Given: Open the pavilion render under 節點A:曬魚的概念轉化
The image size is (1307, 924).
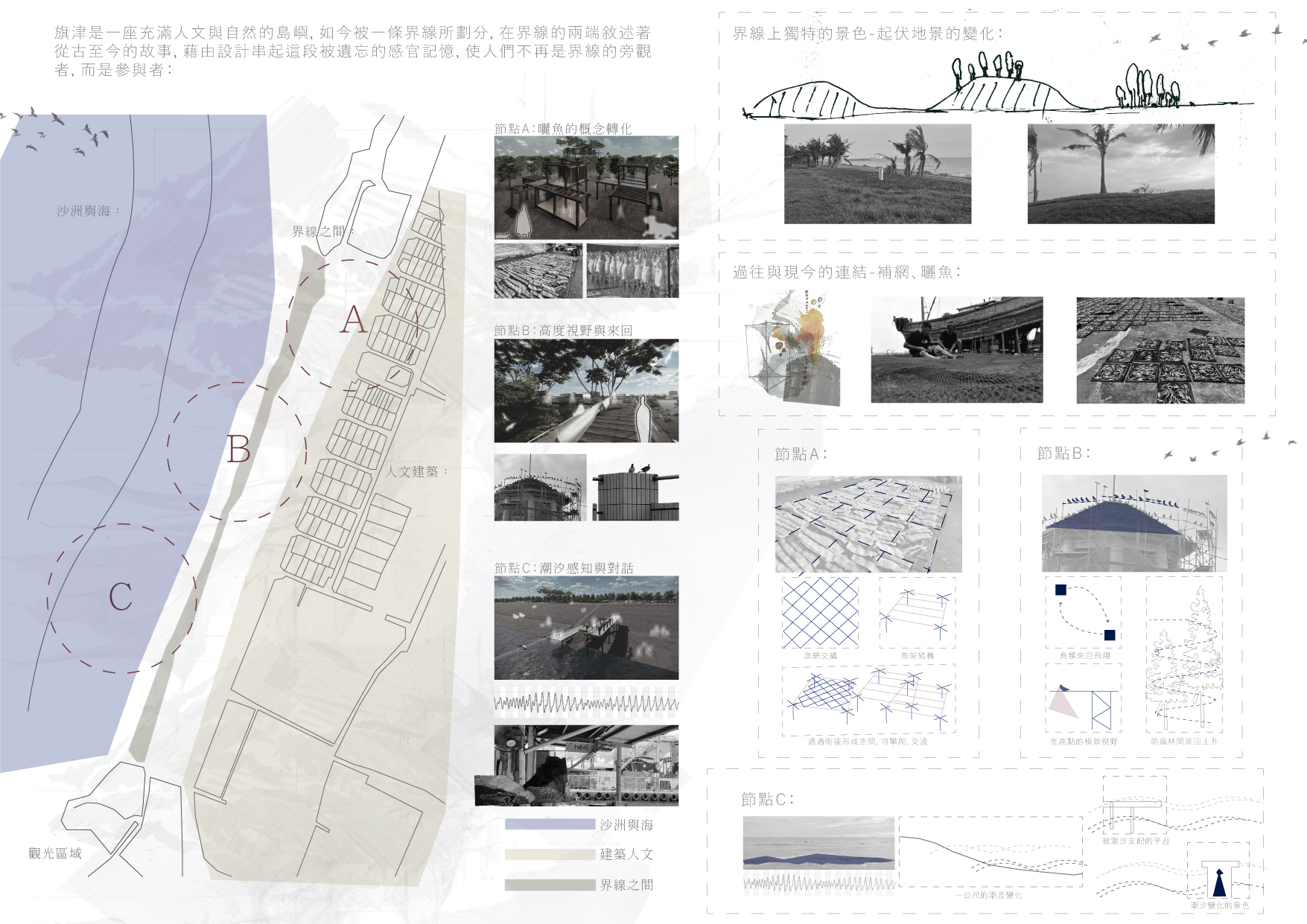Looking at the screenshot, I should [x=586, y=188].
